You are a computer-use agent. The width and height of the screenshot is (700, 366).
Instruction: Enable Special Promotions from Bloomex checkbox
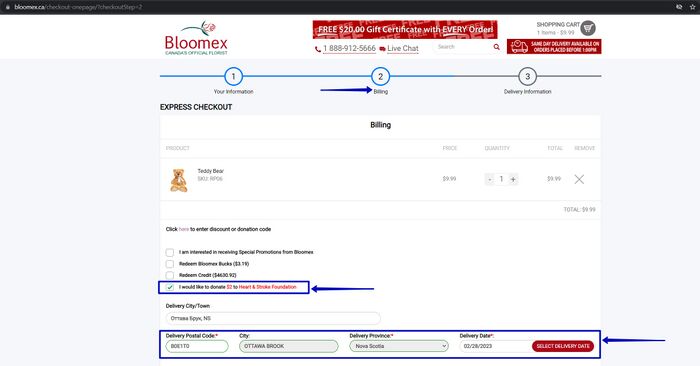click(170, 253)
